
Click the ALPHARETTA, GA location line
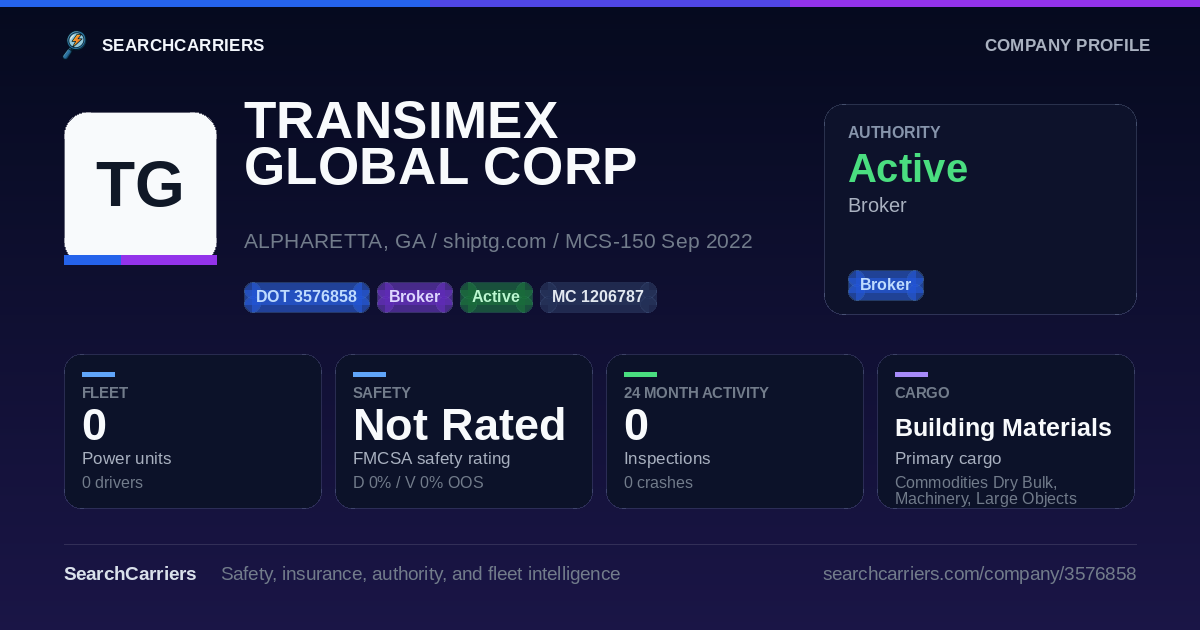coord(498,241)
